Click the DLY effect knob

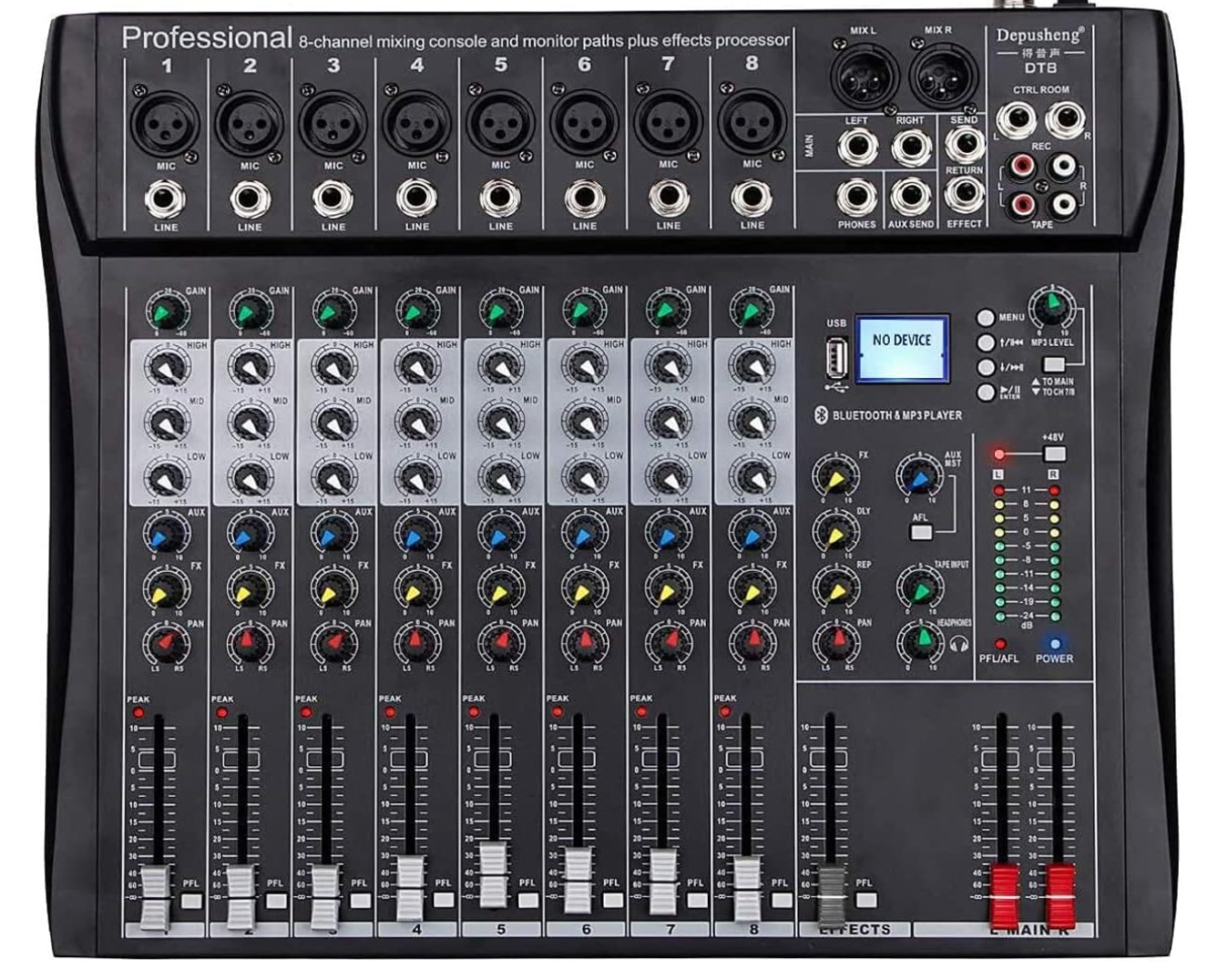(835, 532)
